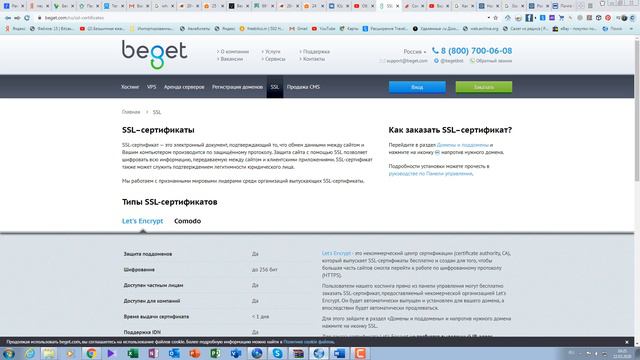Close the cookie notice bar
The width and height of the screenshot is (640, 360).
627,342
